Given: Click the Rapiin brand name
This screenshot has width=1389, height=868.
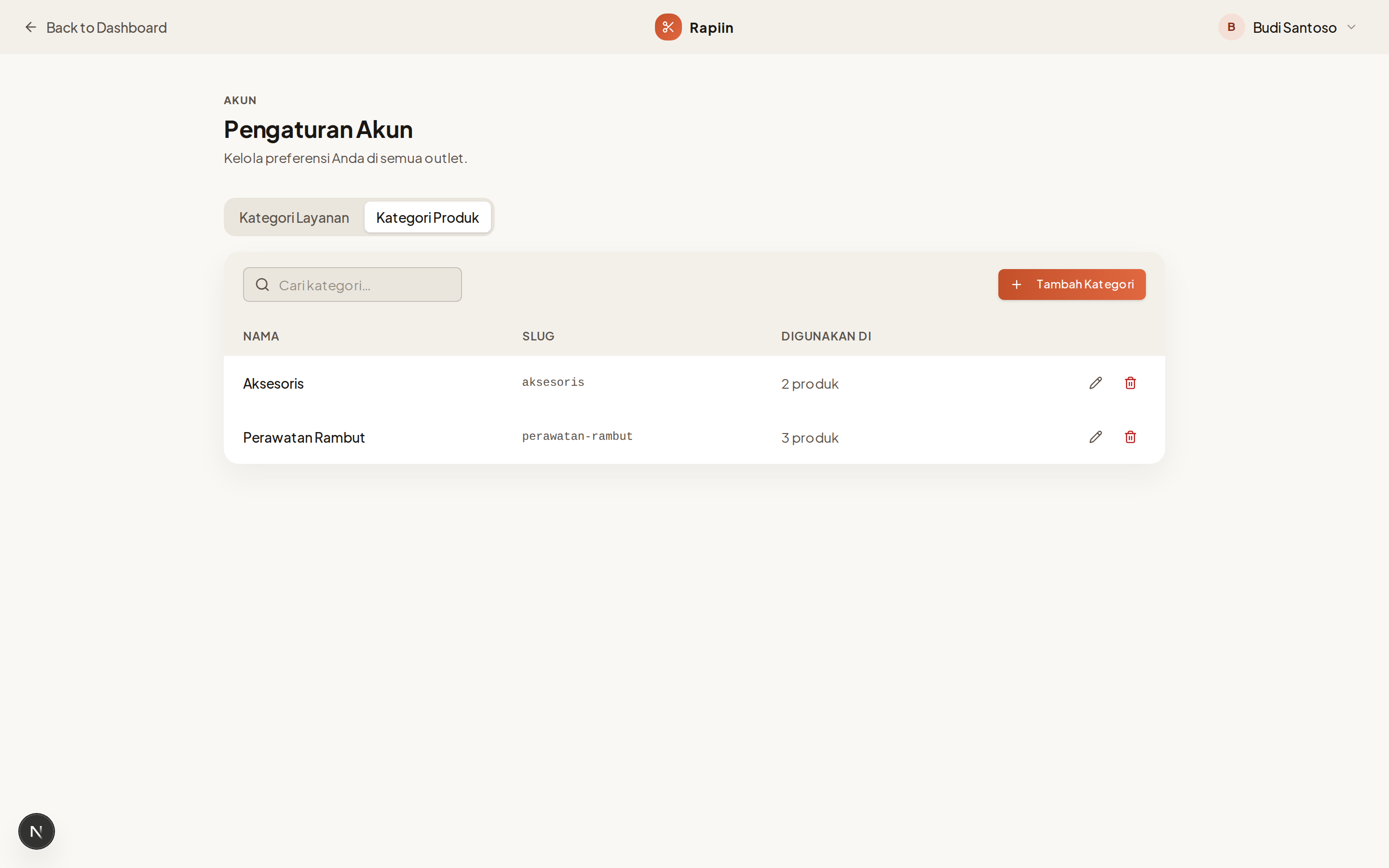Looking at the screenshot, I should [711, 27].
